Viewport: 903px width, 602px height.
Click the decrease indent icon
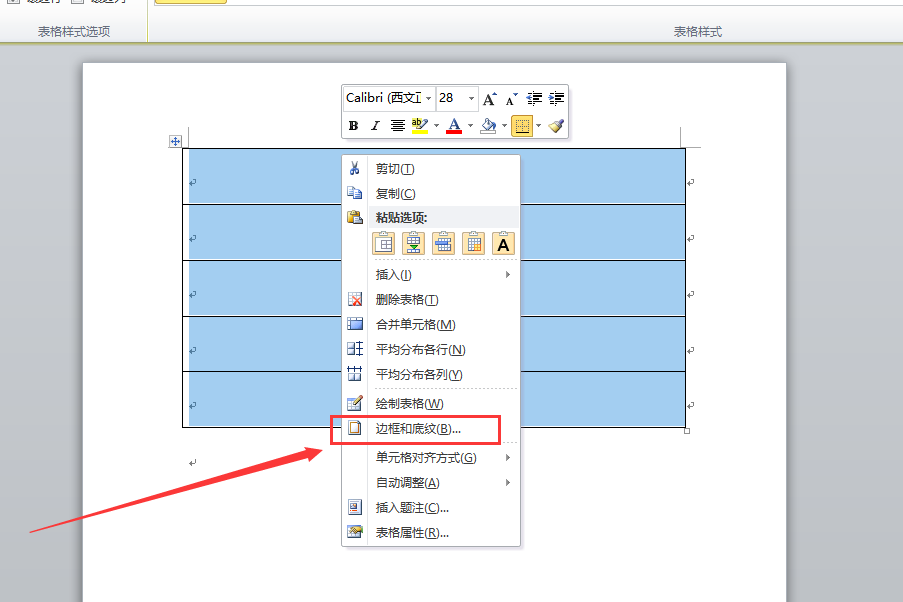534,99
